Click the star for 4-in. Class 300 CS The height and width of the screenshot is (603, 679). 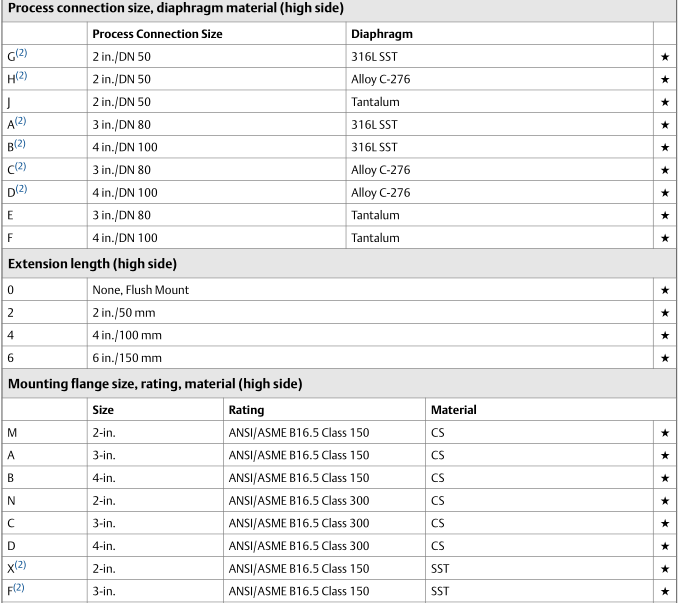[x=665, y=546]
